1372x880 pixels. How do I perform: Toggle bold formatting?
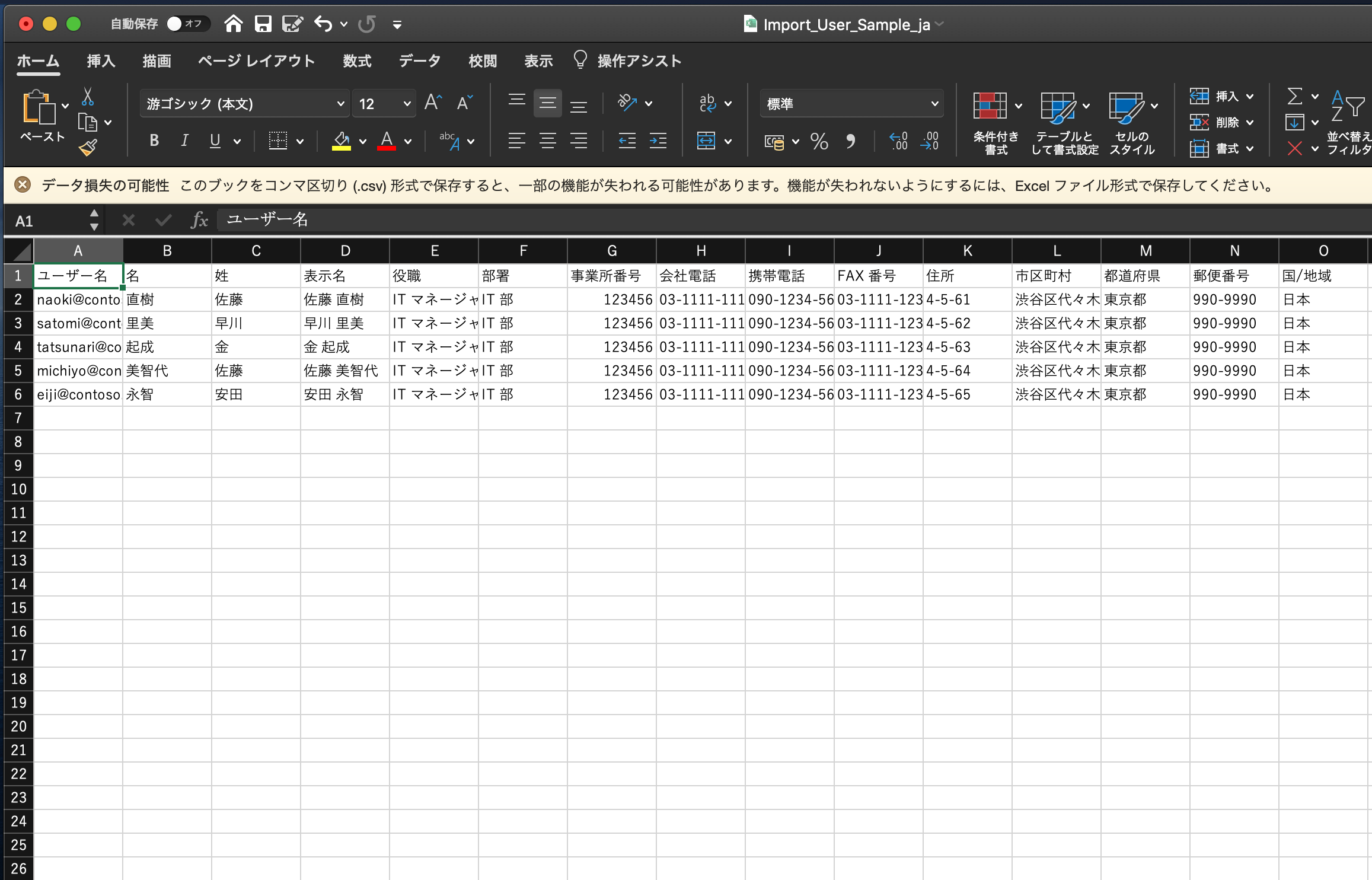click(x=154, y=141)
